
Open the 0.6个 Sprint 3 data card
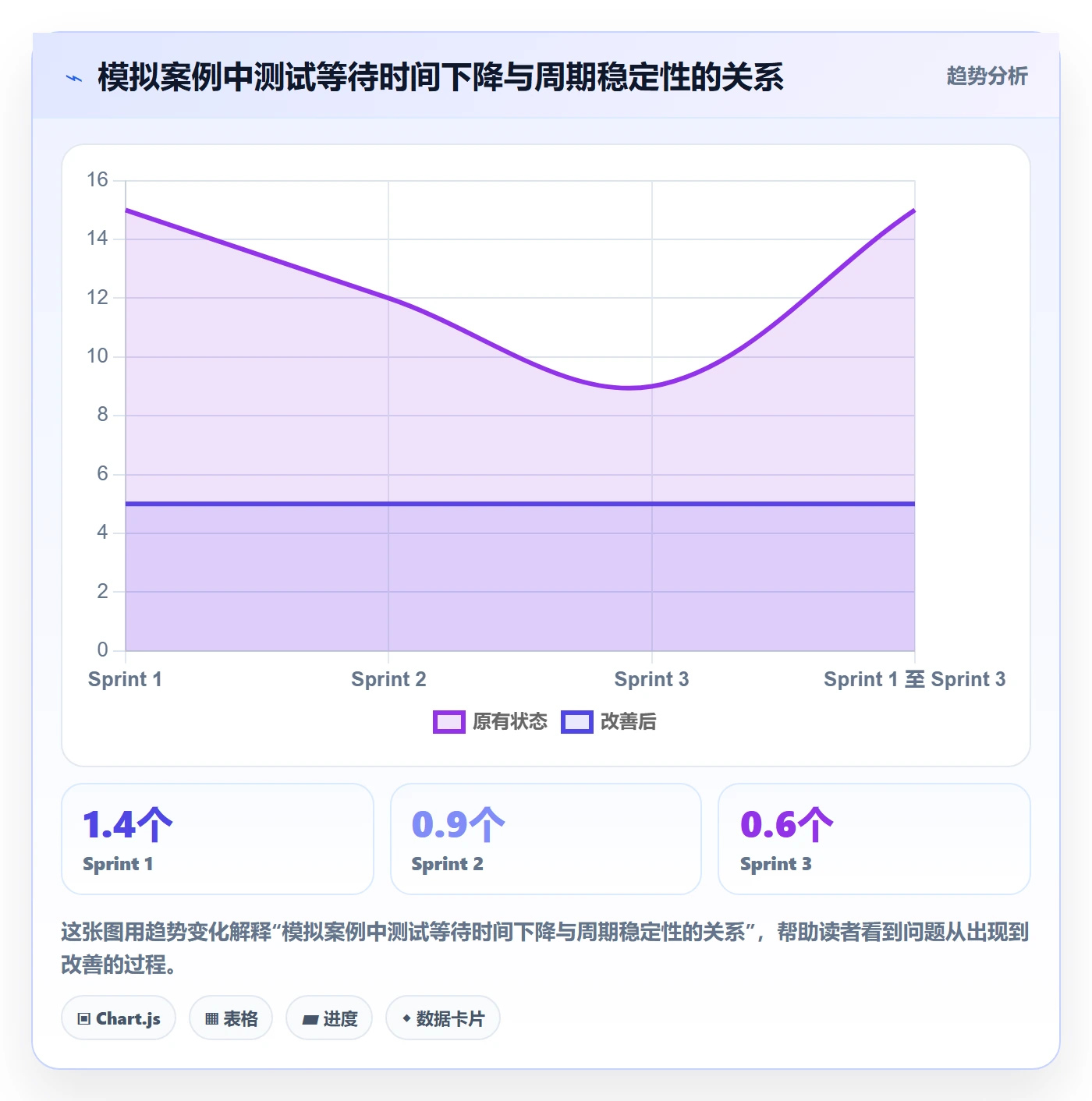874,839
